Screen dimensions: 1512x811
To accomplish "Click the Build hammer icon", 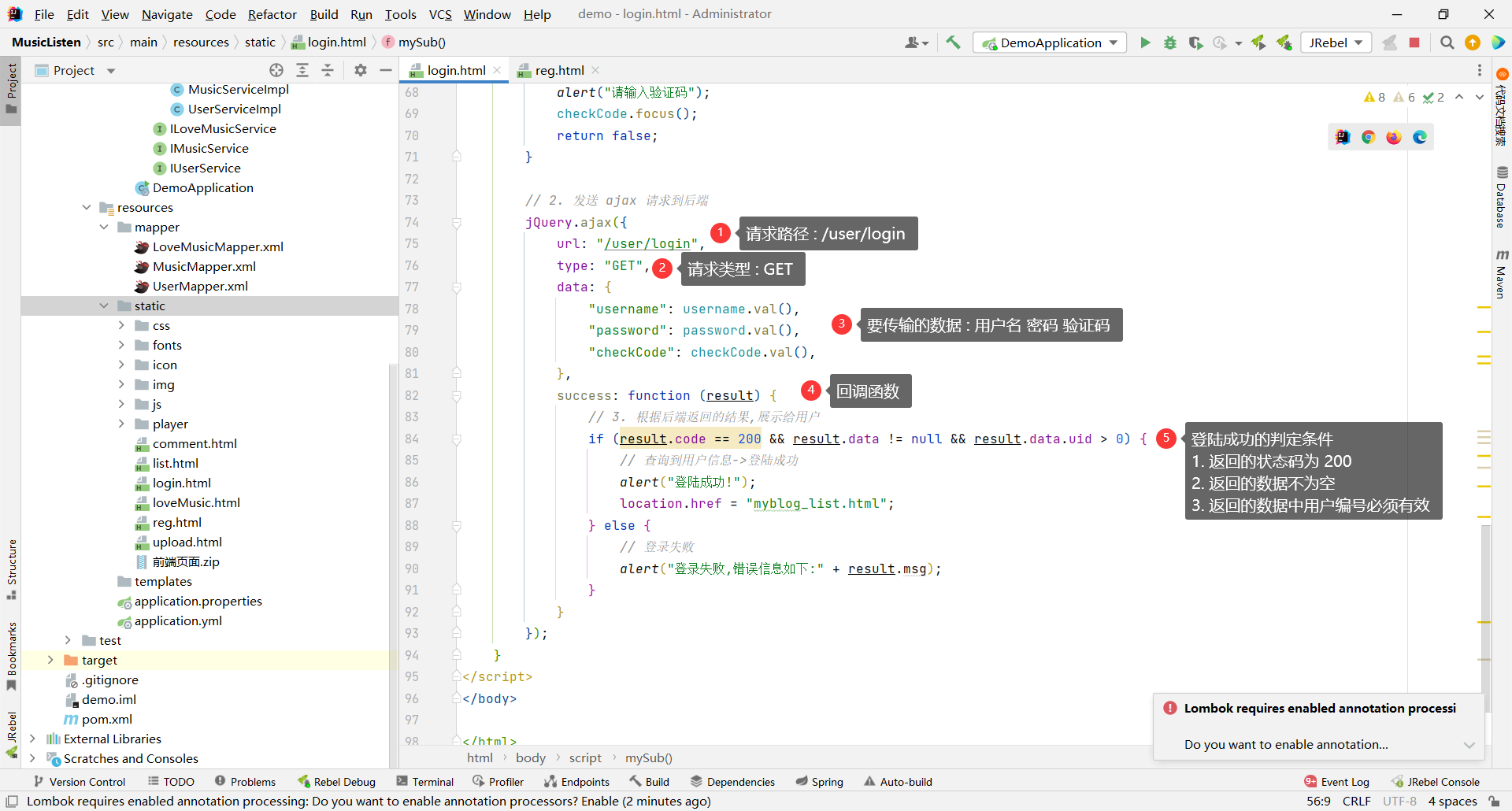I will [953, 43].
